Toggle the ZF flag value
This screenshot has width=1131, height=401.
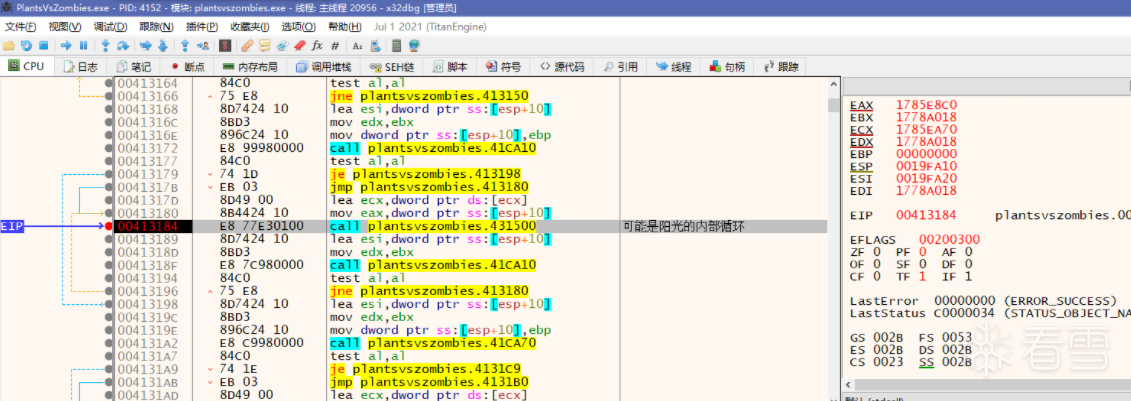pyautogui.click(x=877, y=252)
